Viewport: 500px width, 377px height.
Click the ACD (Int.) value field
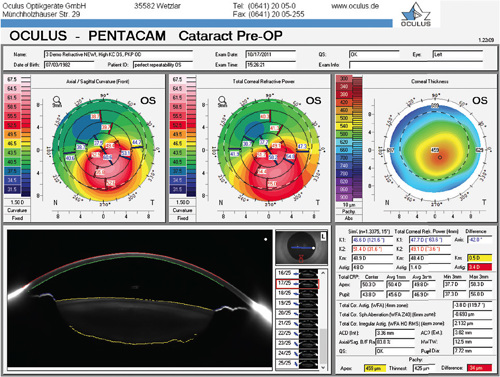[x=395, y=333]
